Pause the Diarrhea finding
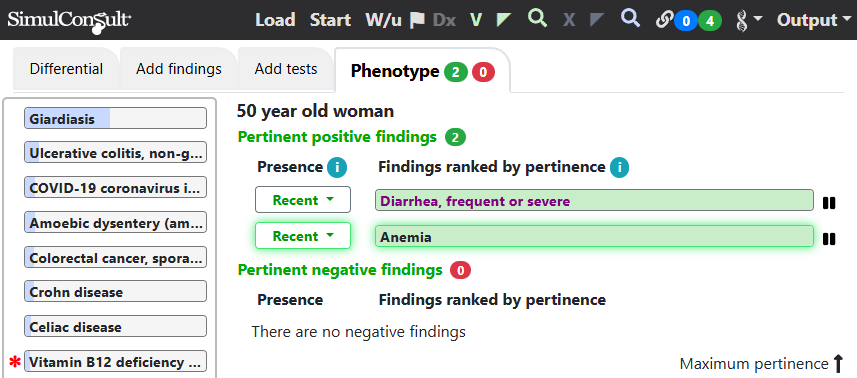Viewport: 857px width, 378px height. [x=829, y=203]
